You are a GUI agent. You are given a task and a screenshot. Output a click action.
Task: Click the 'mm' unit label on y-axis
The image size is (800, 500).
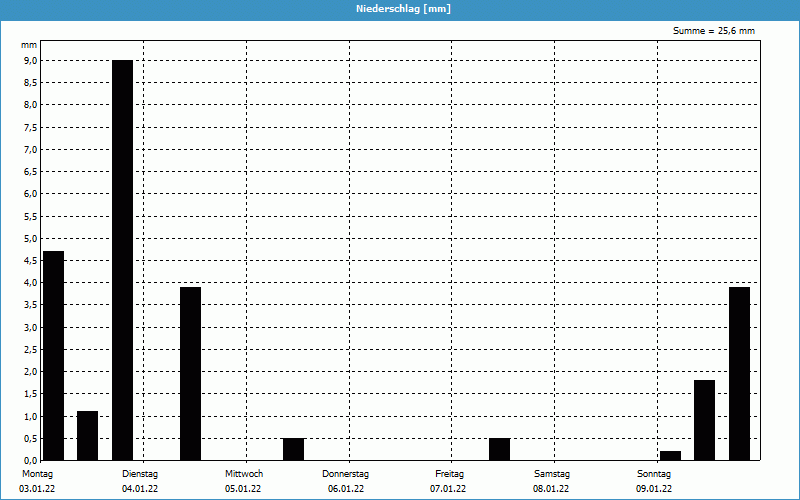(x=29, y=46)
